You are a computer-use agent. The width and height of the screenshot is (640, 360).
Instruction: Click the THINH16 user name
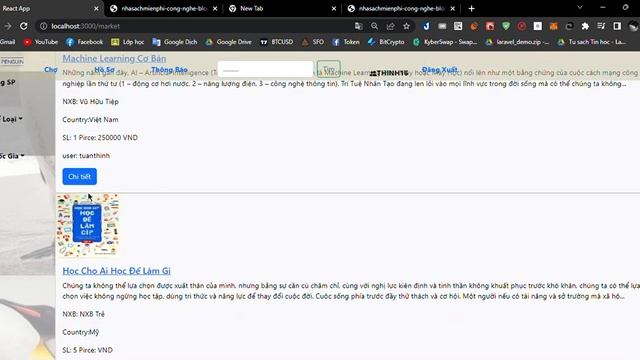pyautogui.click(x=389, y=73)
